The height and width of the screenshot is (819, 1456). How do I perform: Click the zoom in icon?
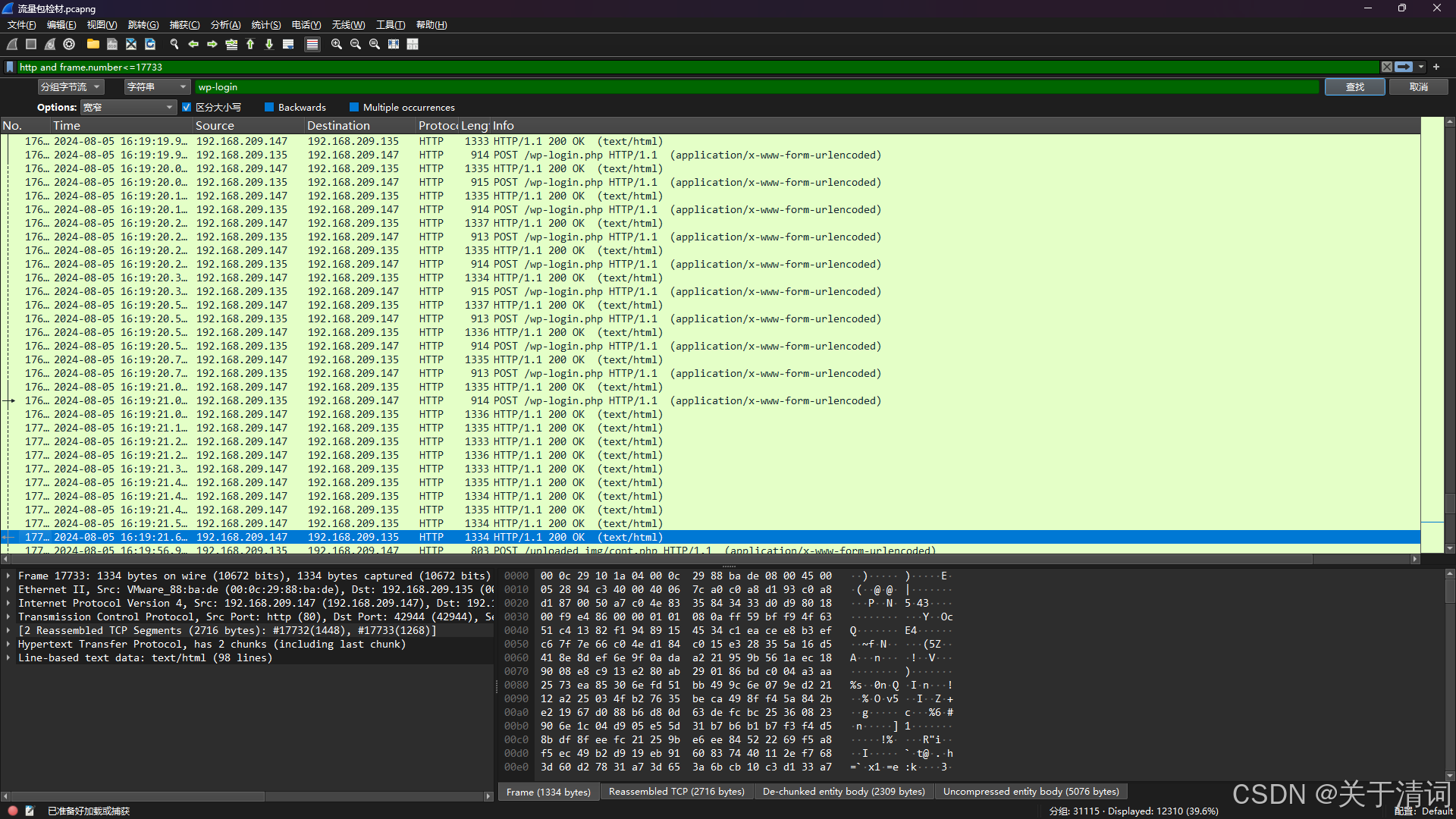point(337,45)
